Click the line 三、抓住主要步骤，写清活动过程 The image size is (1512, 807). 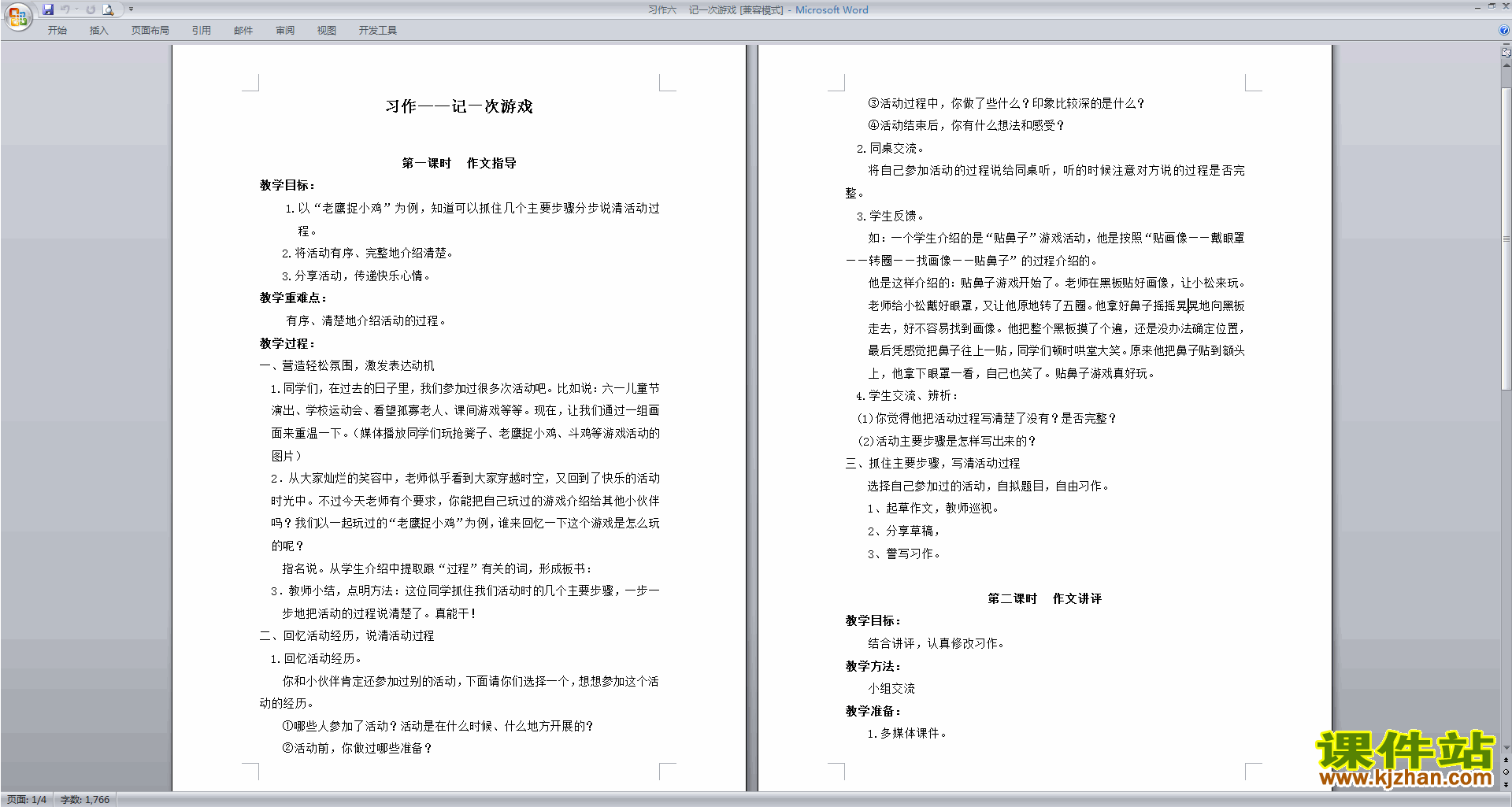[932, 463]
